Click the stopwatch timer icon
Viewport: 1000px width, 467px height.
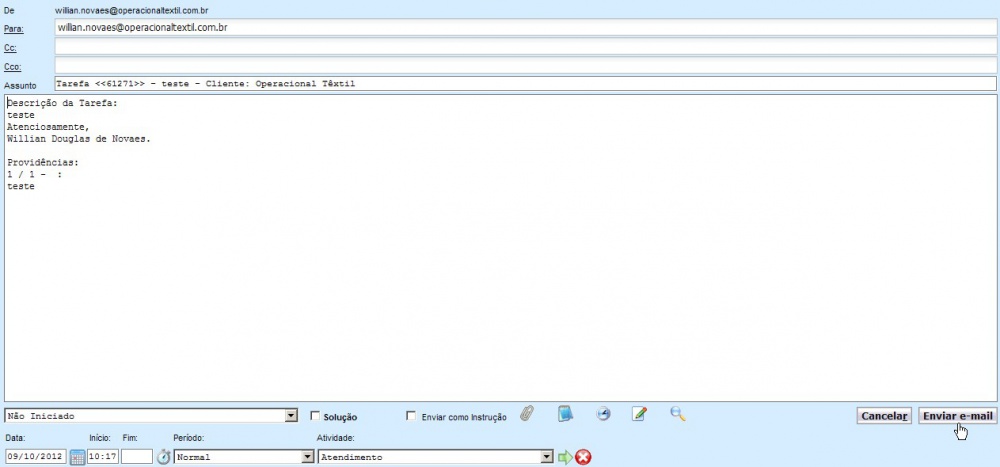point(164,457)
